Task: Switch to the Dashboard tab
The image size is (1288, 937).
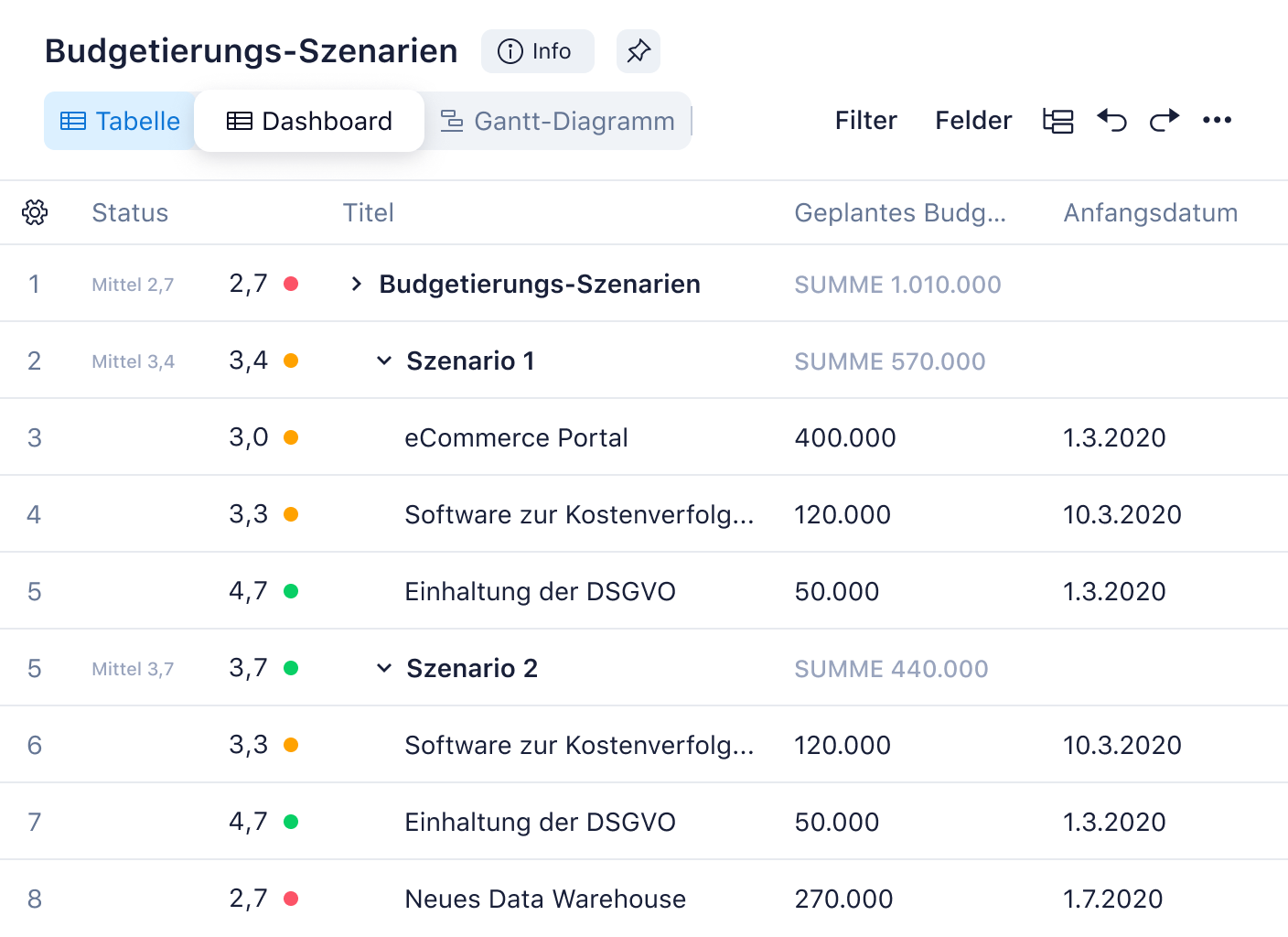Action: 309,121
